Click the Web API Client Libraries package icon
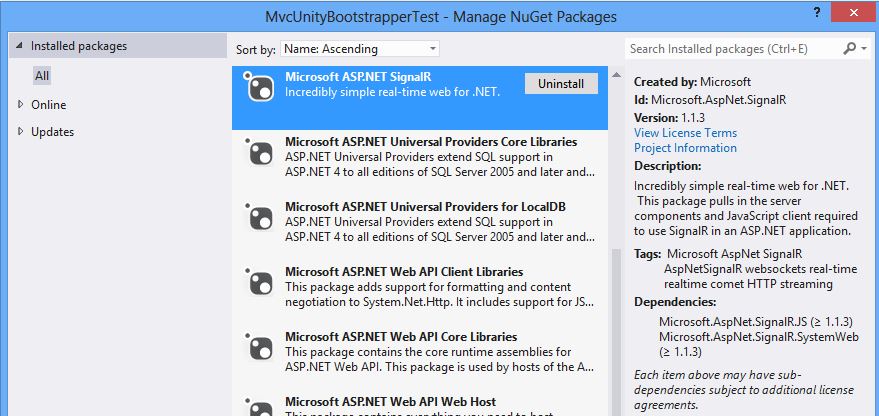Screen dimensions: 879x416 pyautogui.click(x=260, y=283)
